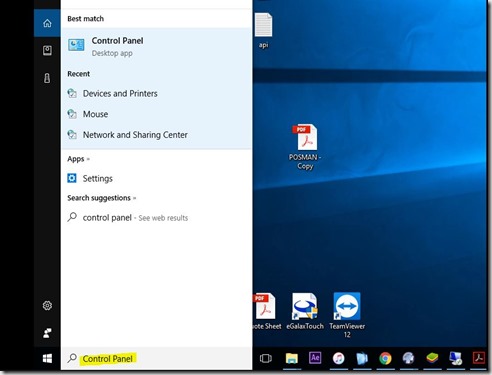
Task: Open Control Panel best match result
Action: coord(156,47)
